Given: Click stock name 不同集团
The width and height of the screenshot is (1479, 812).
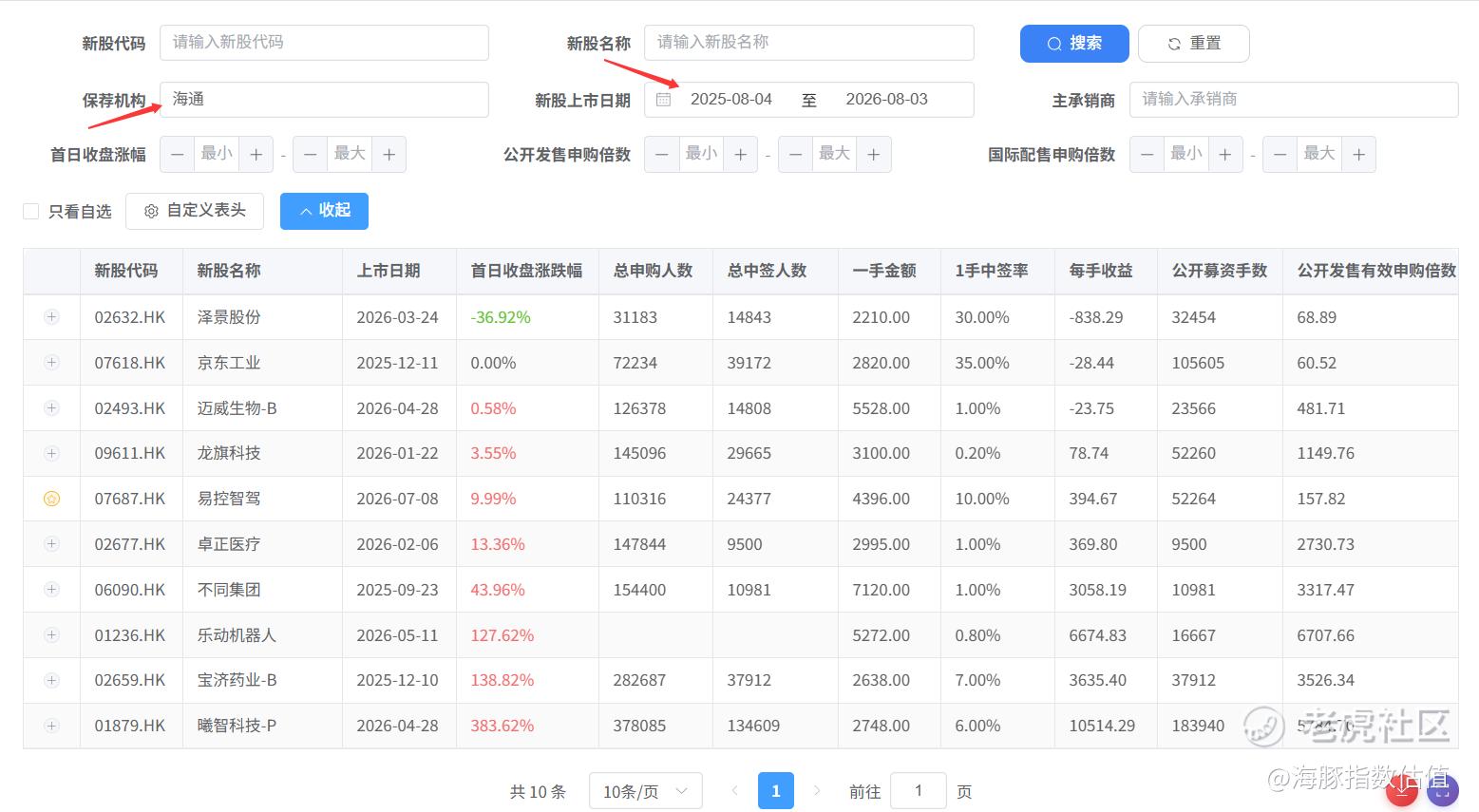Looking at the screenshot, I should click(x=229, y=591).
